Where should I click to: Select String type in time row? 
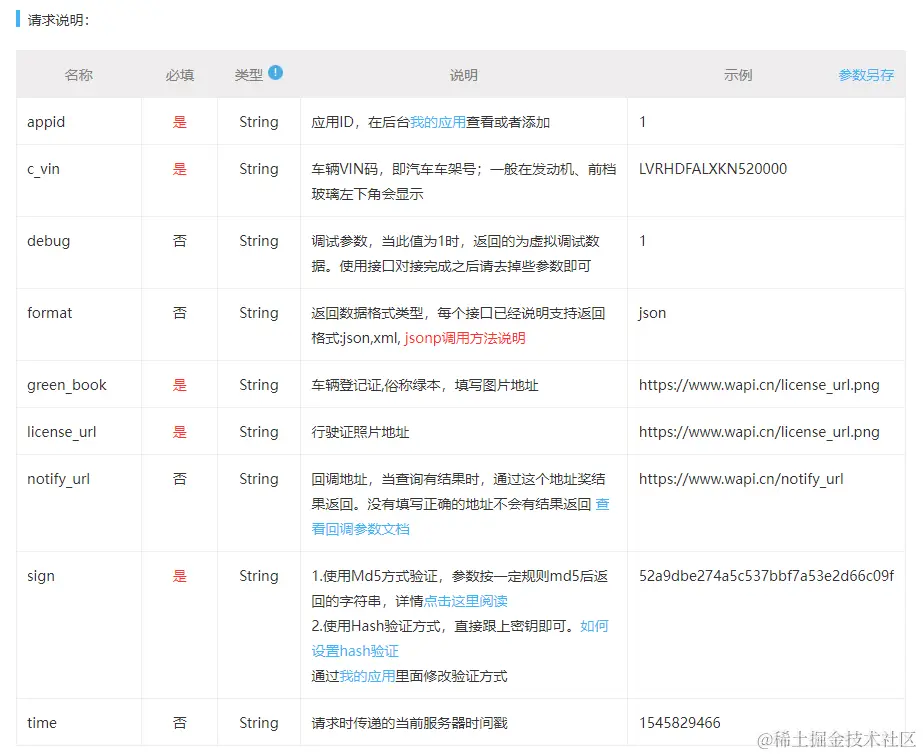click(x=258, y=722)
